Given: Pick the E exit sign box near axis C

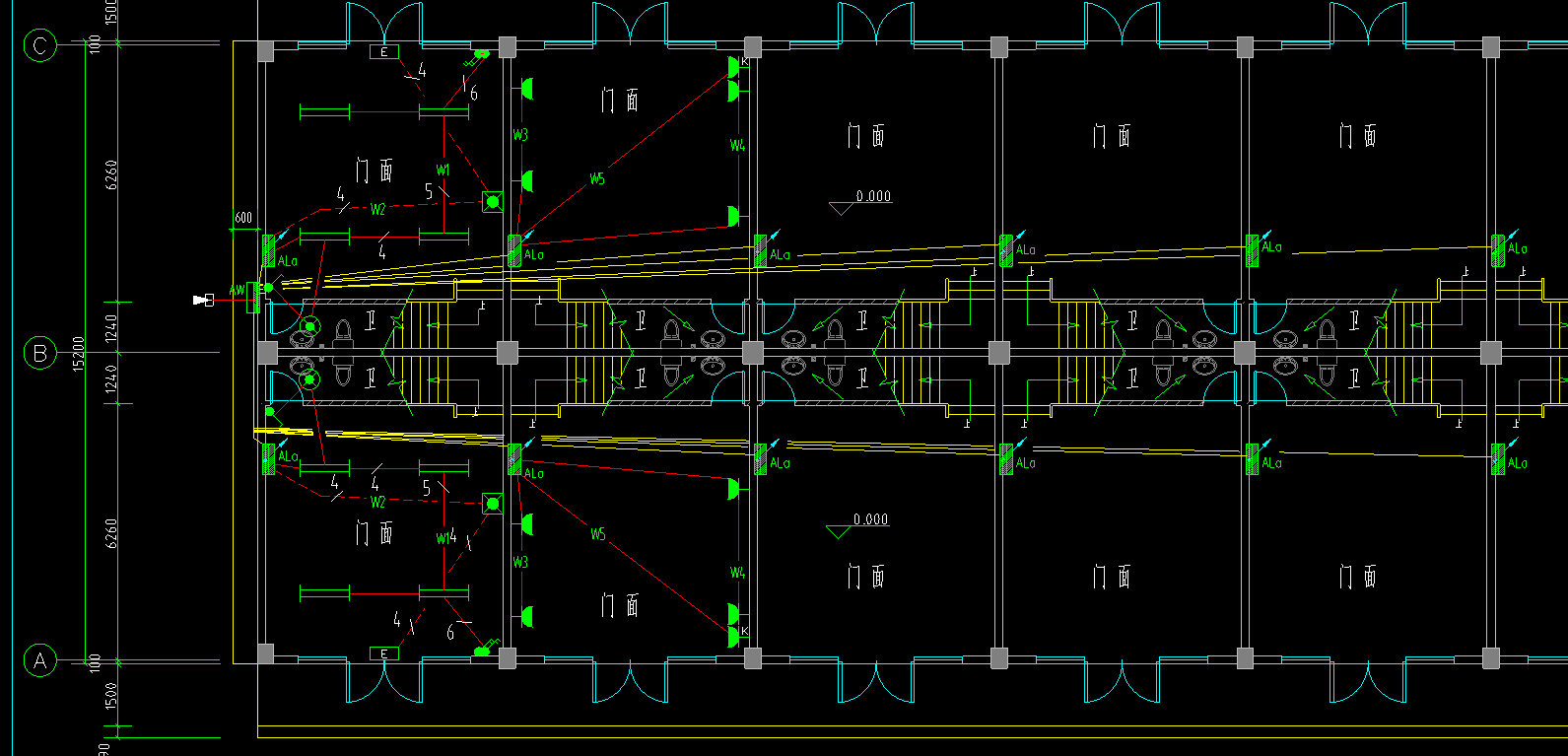Looking at the screenshot, I should [384, 51].
